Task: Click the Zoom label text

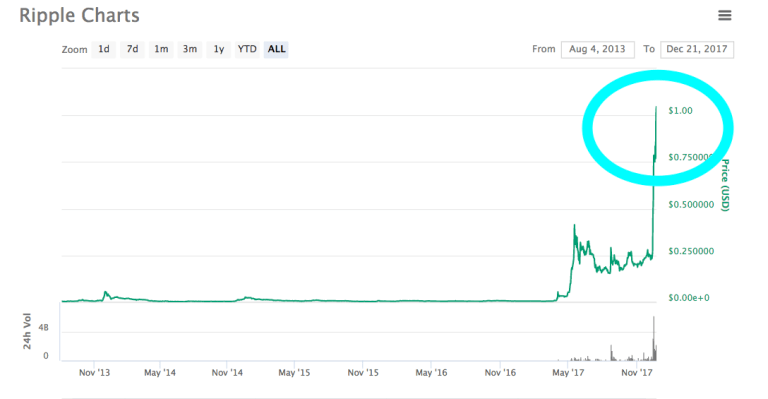Action: 74,49
